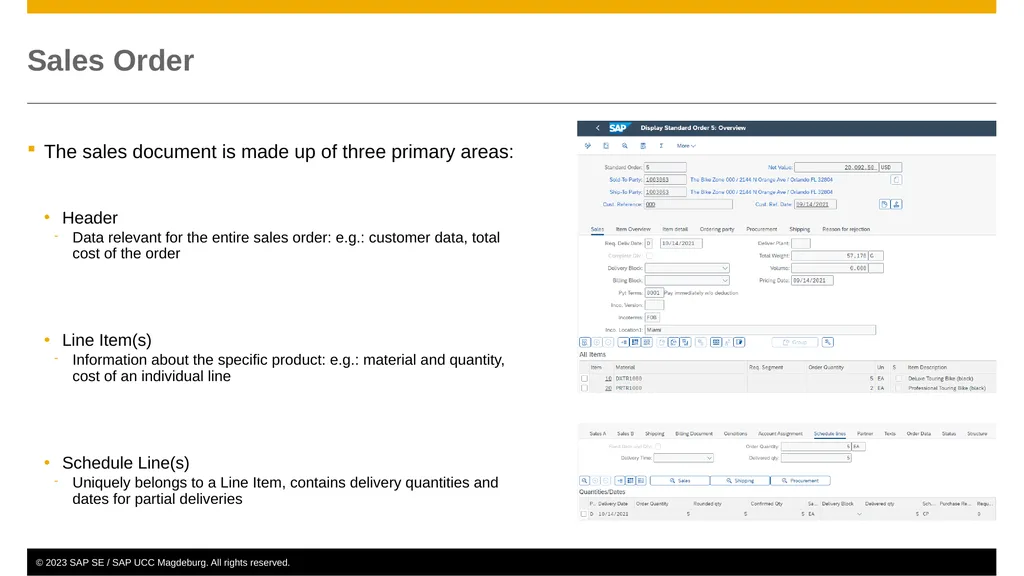Click select all icon in All Items toolbar
This screenshot has width=1024, height=576.
(635, 342)
